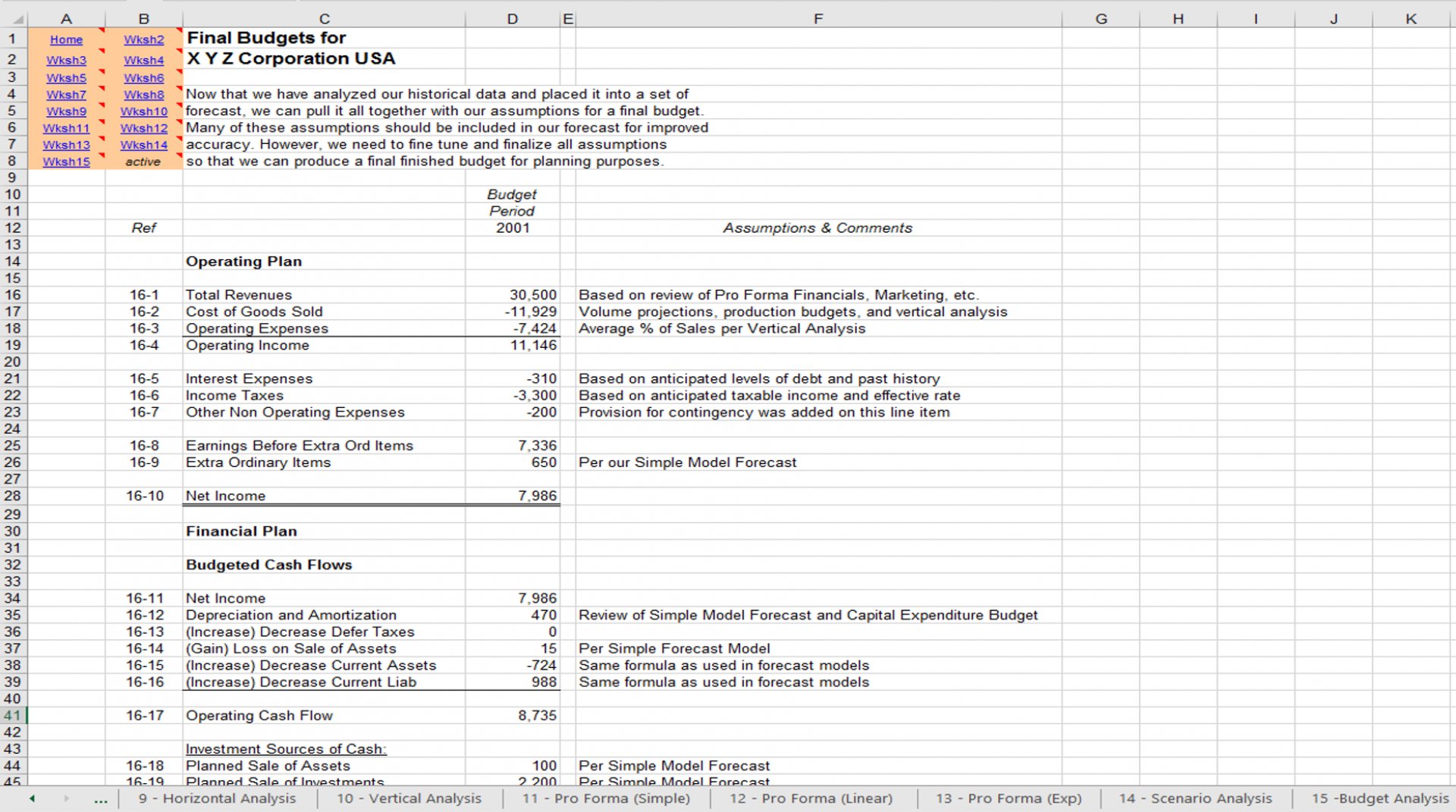Click the Net Income 7,986 cell in row 28
This screenshot has width=1456, height=812.
[513, 496]
